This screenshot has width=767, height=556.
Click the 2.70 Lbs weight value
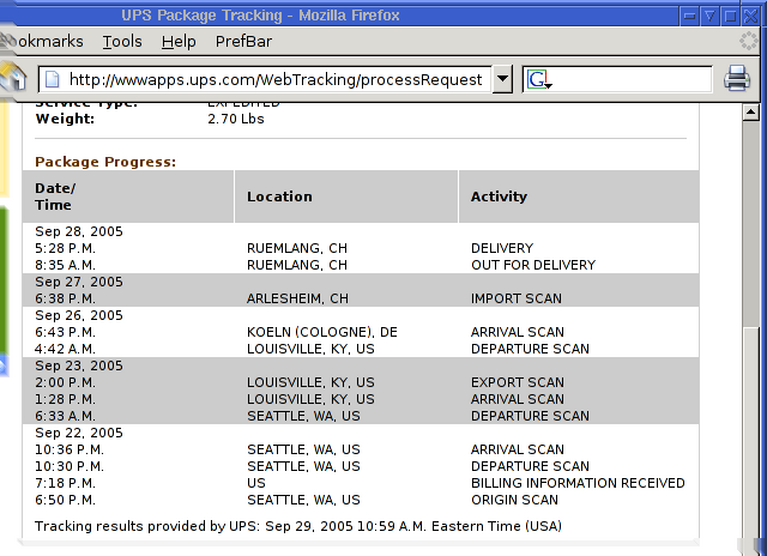[236, 119]
